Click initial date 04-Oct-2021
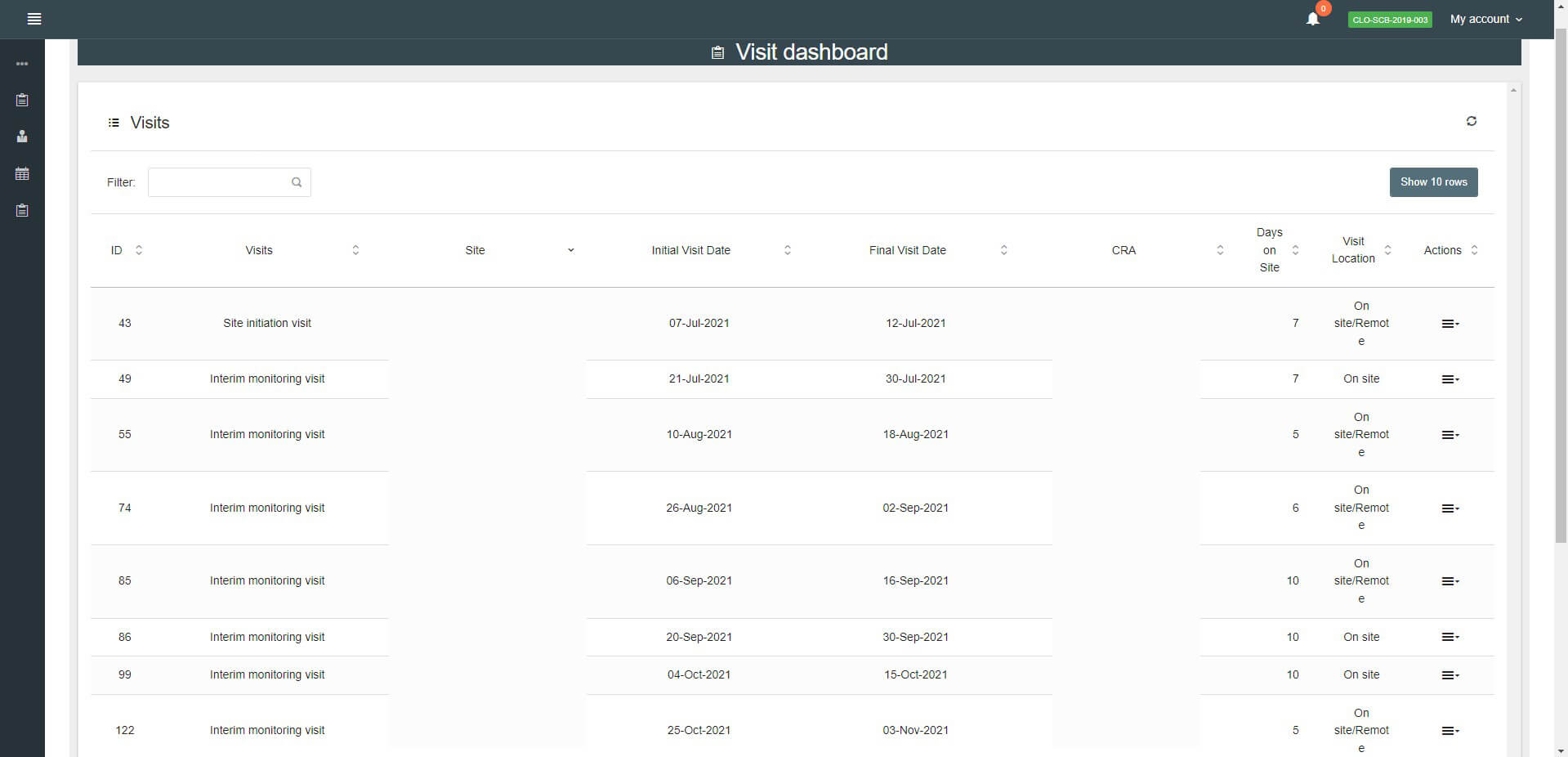Image resolution: width=1568 pixels, height=757 pixels. 699,674
